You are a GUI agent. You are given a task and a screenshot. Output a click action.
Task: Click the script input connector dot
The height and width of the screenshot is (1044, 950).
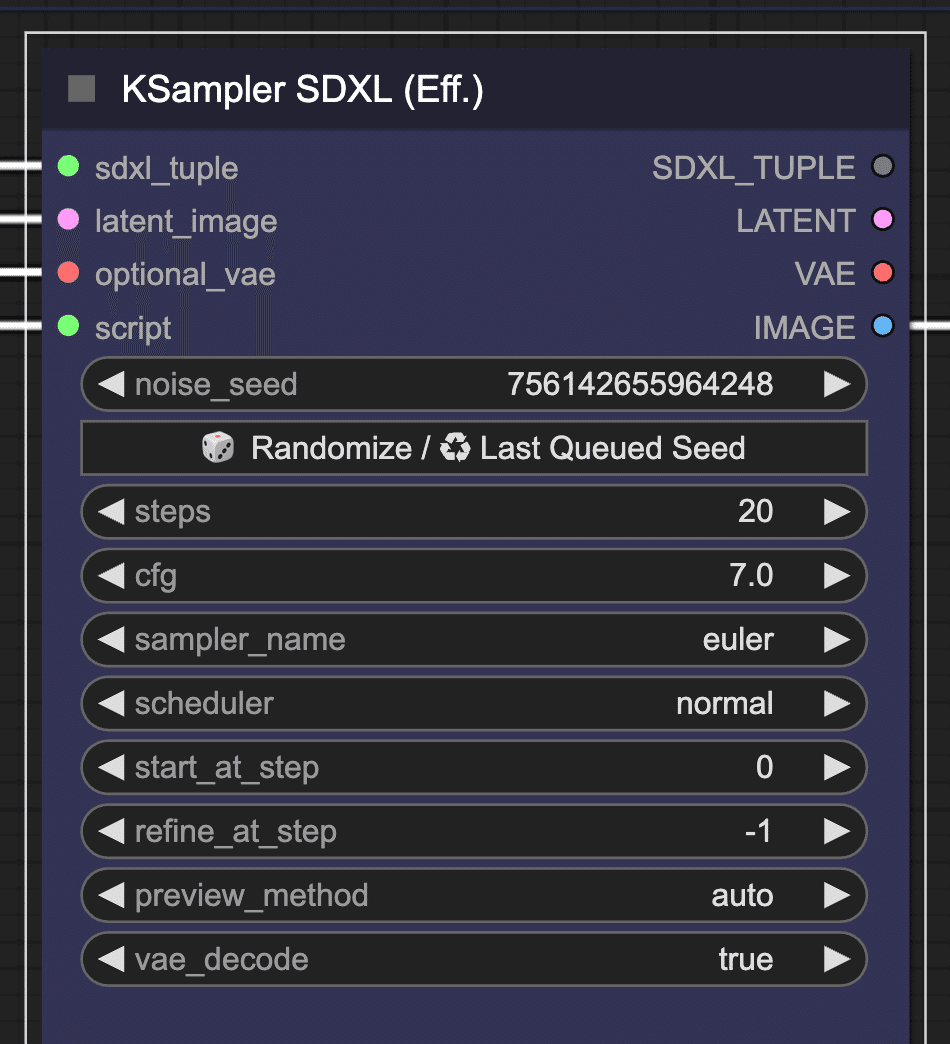(x=69, y=326)
